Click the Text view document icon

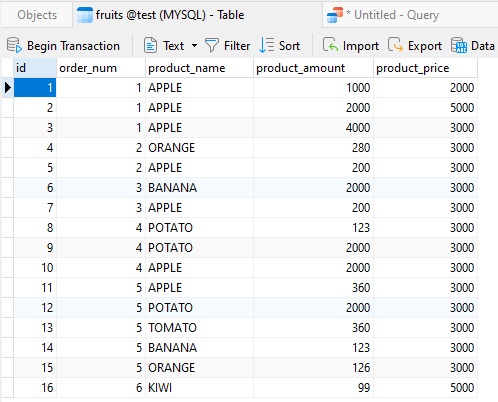click(x=150, y=45)
